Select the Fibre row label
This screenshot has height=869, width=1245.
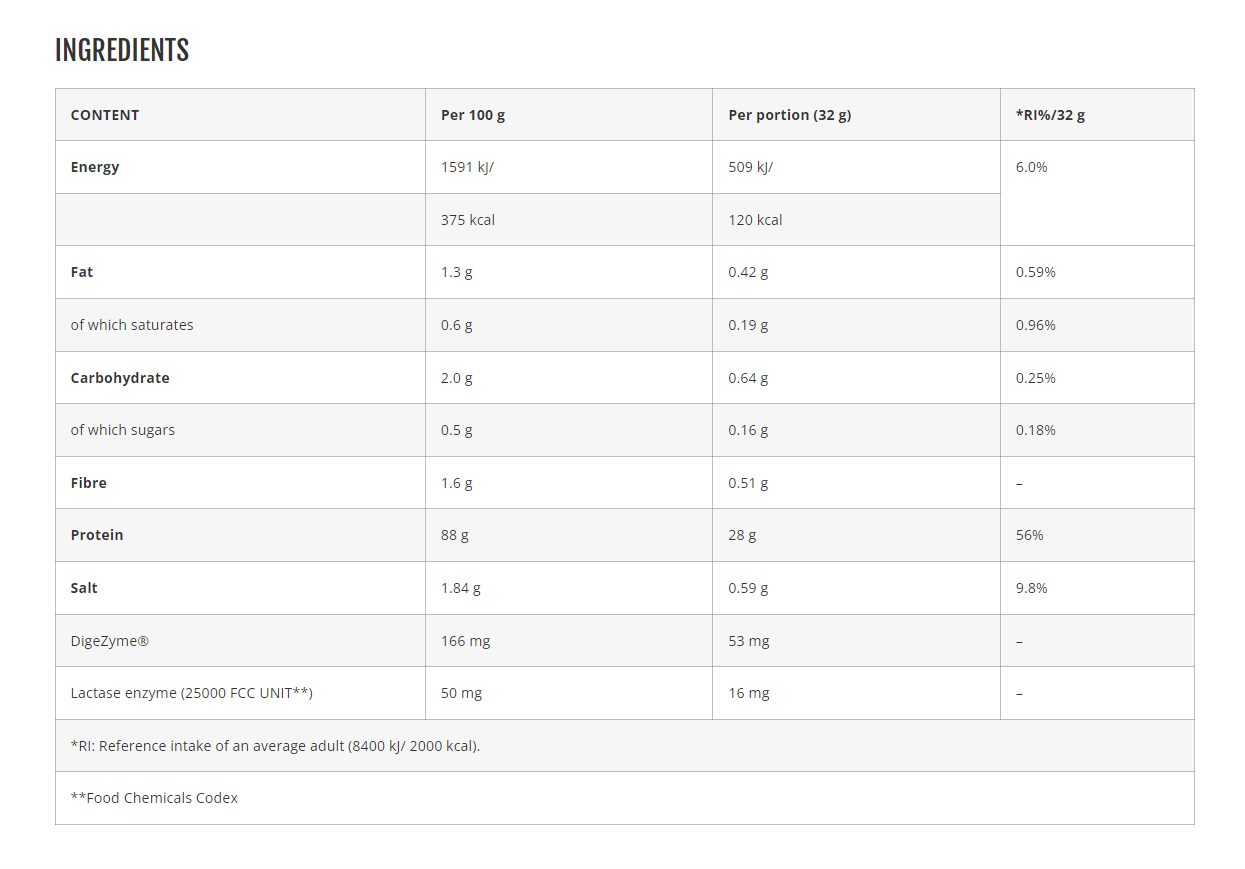(x=88, y=483)
